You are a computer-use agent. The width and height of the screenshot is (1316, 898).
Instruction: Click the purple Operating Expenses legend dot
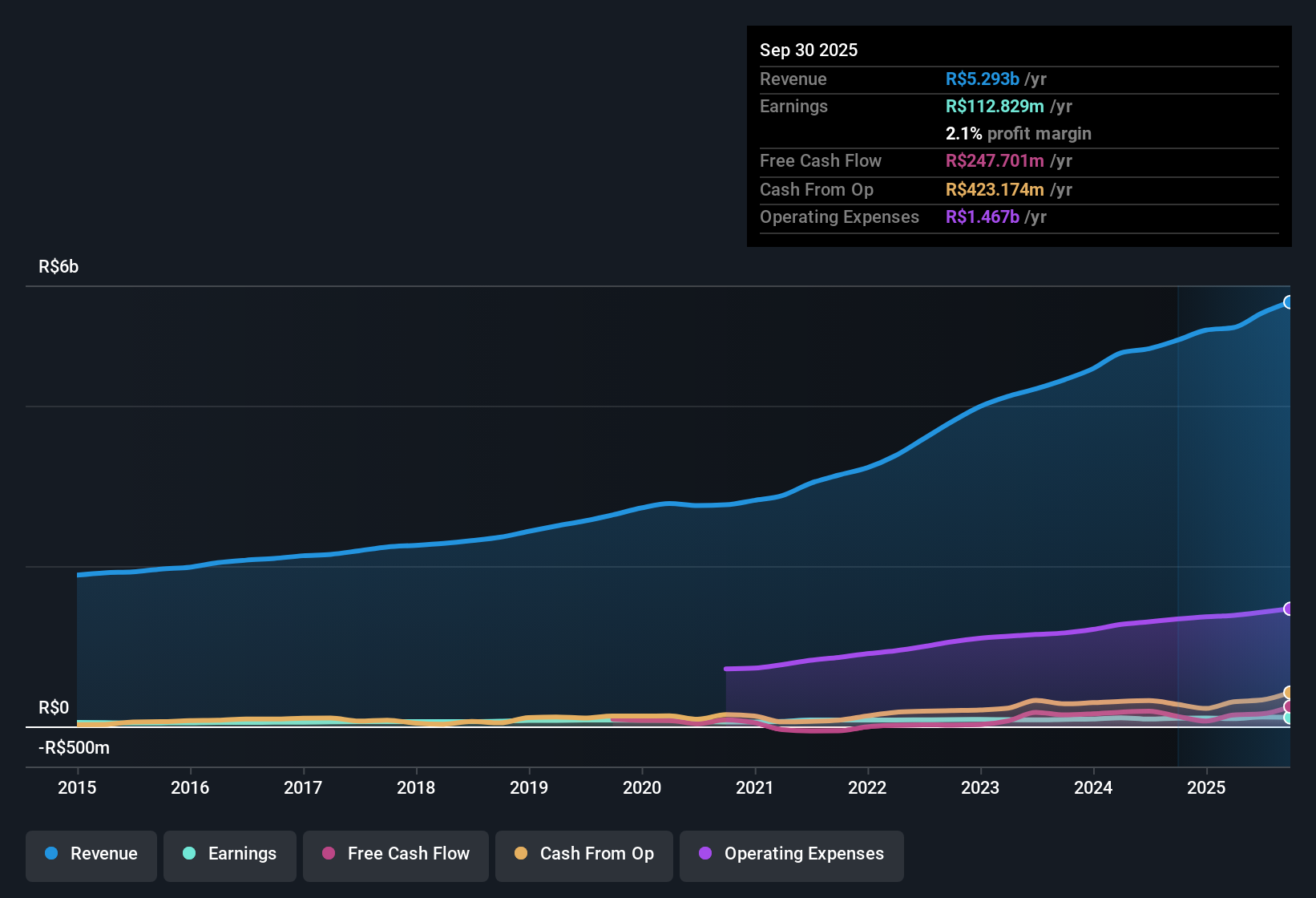point(704,854)
